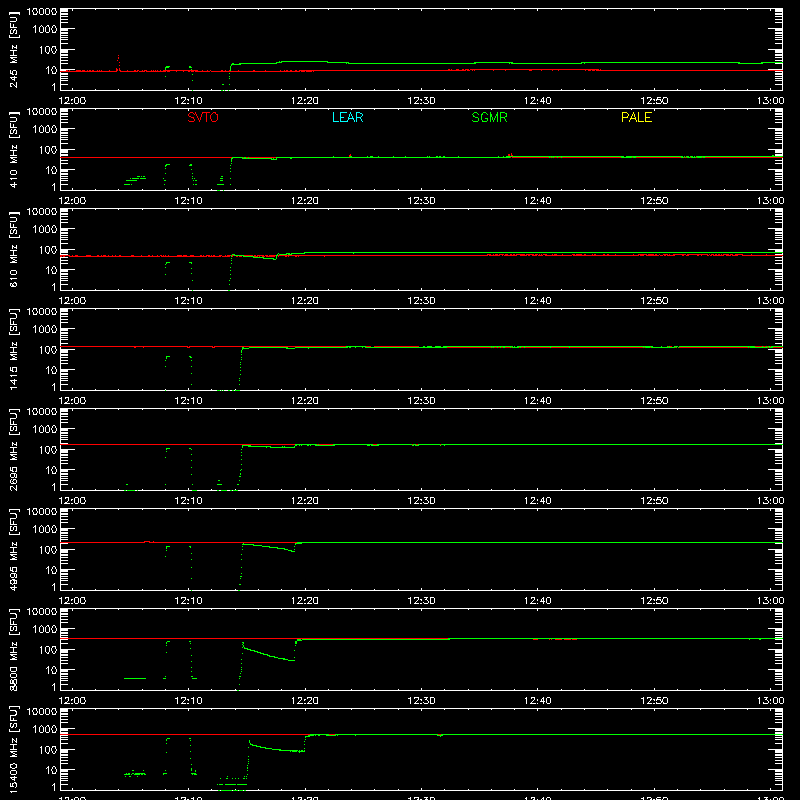Click the 10 y-tick of the 1415 MHz plot
800x800 pixels.
click(x=51, y=370)
